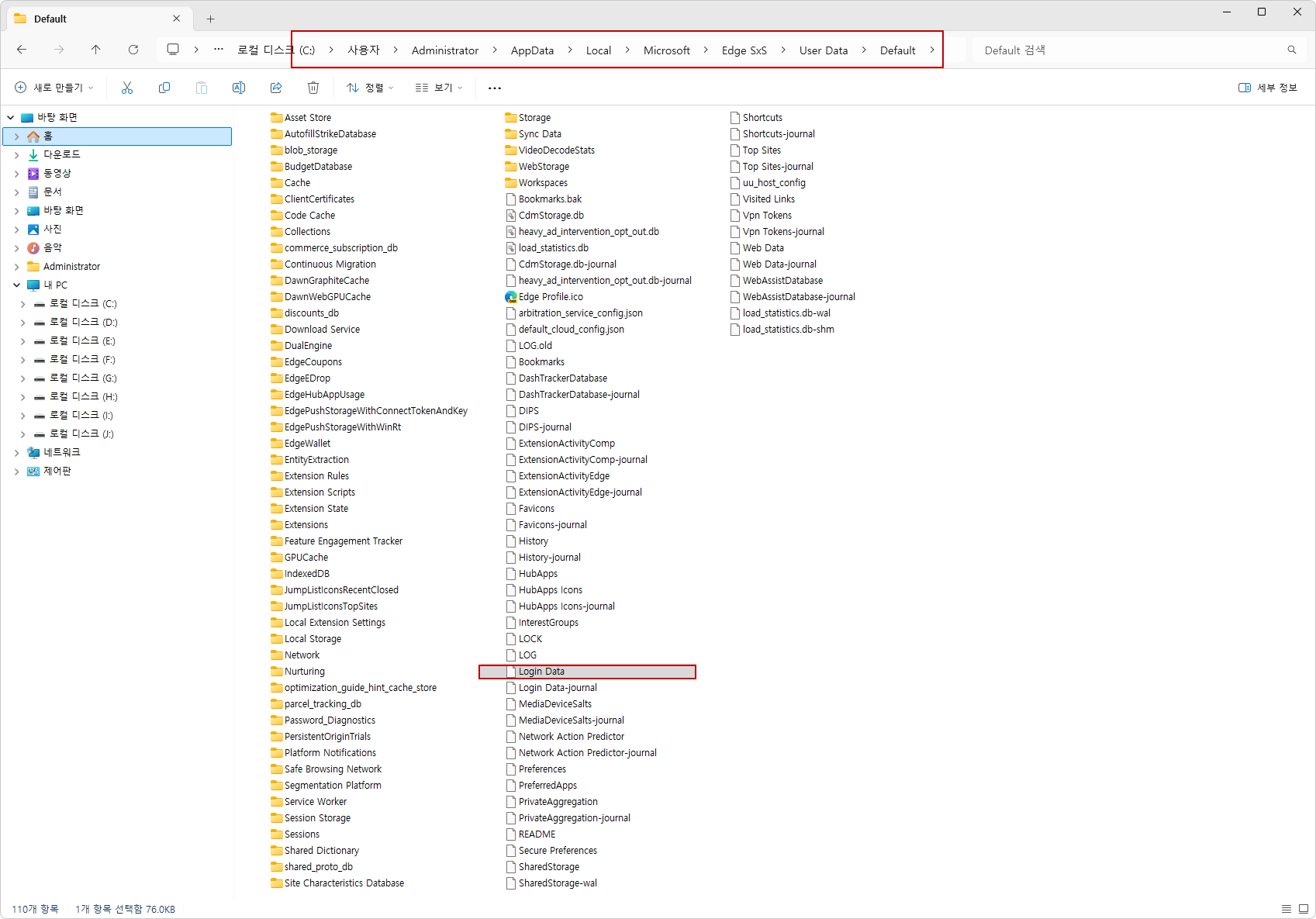Screen dimensions: 1316x919
Task: Click Administrator in the breadcrumb path
Action: 445,50
